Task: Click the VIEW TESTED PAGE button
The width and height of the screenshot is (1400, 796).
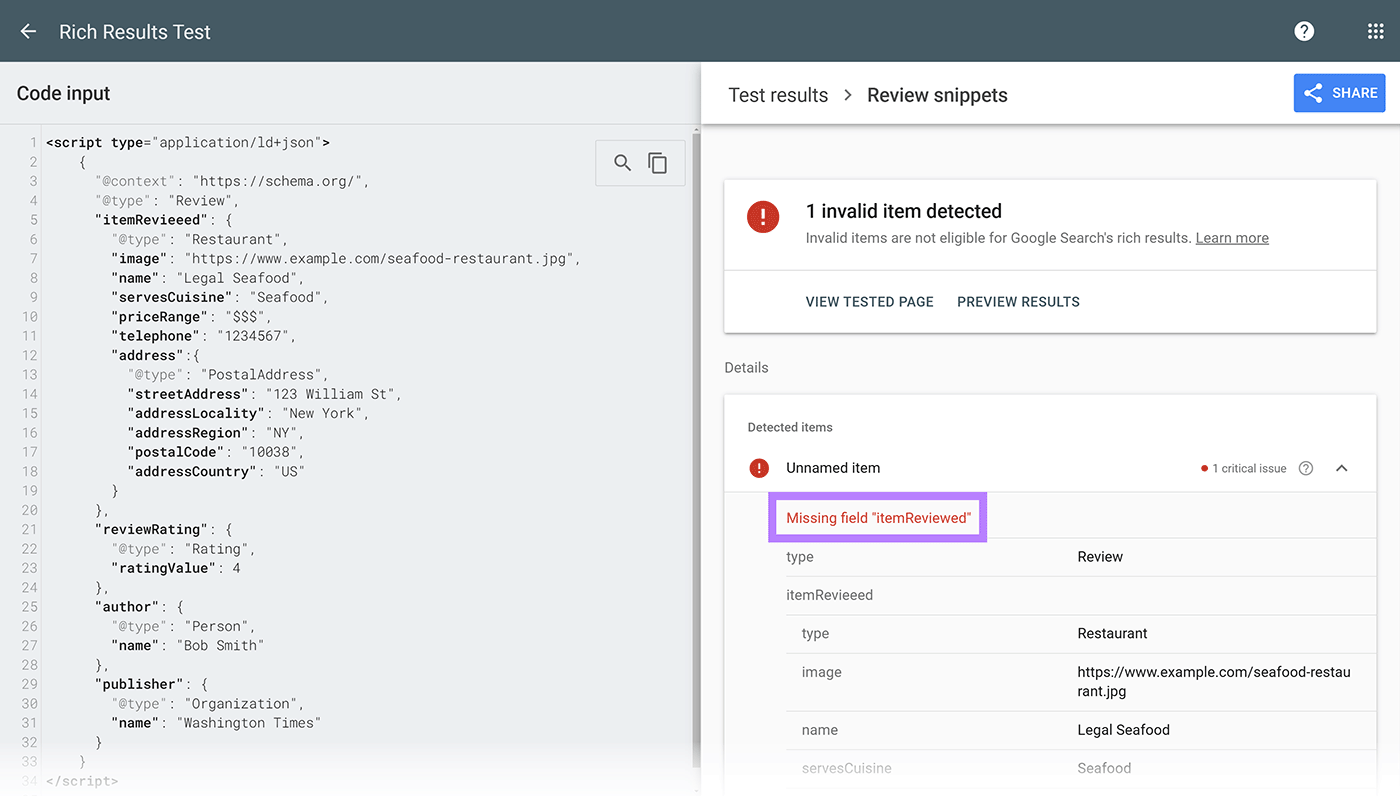Action: [869, 301]
